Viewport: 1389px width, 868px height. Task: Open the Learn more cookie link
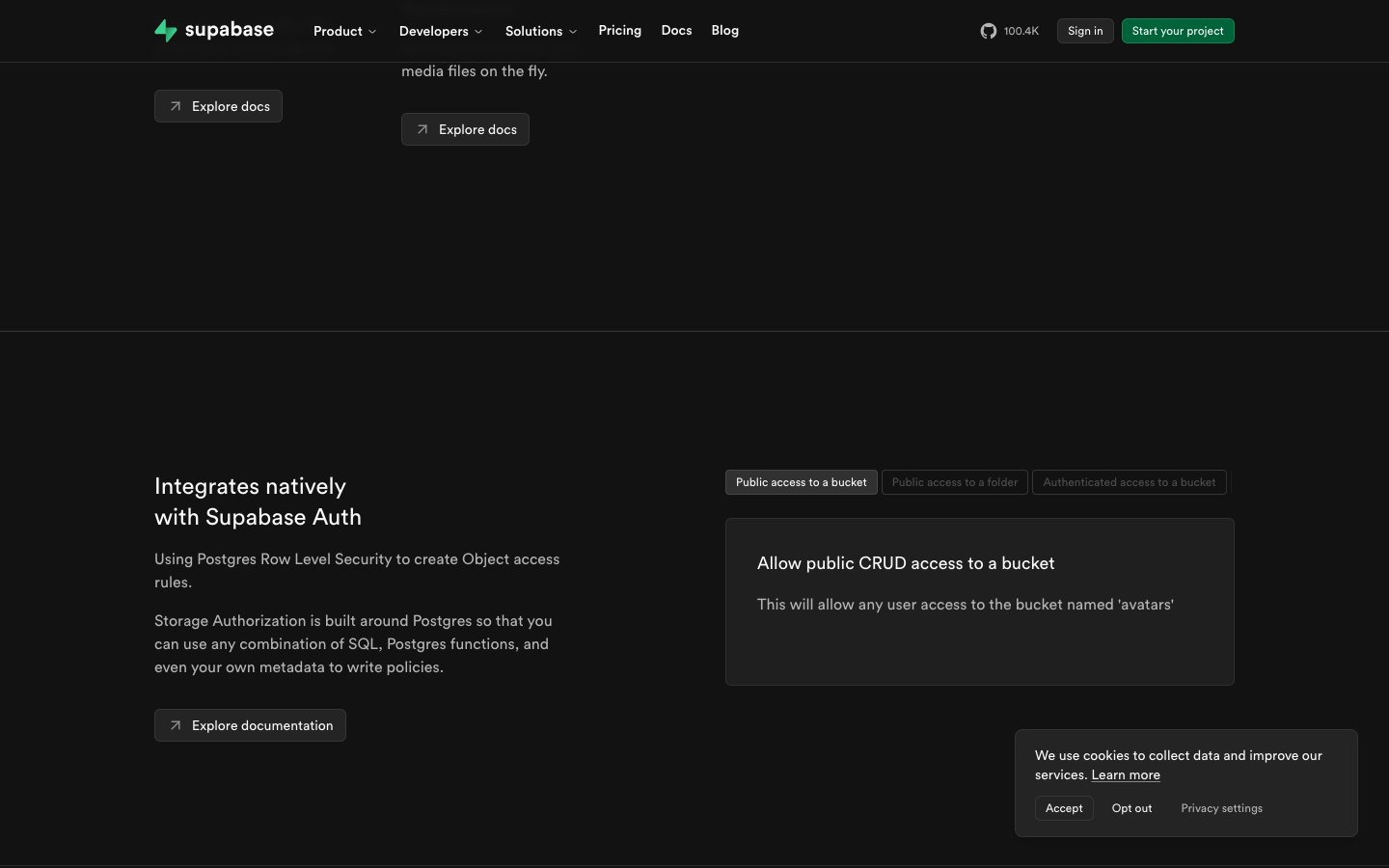[x=1125, y=775]
